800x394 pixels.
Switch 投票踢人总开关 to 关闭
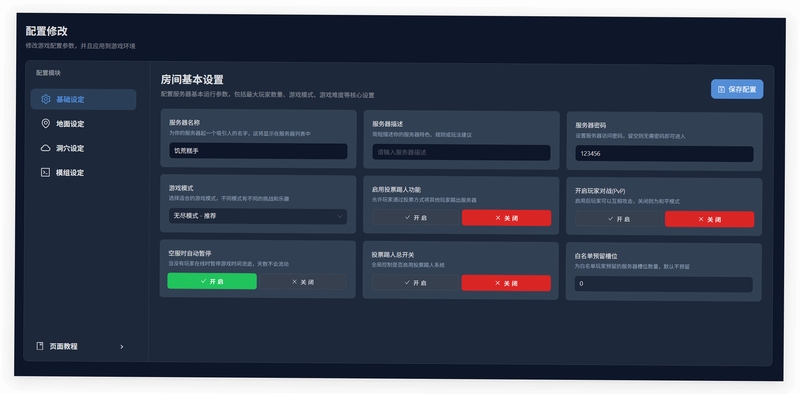[x=506, y=283]
